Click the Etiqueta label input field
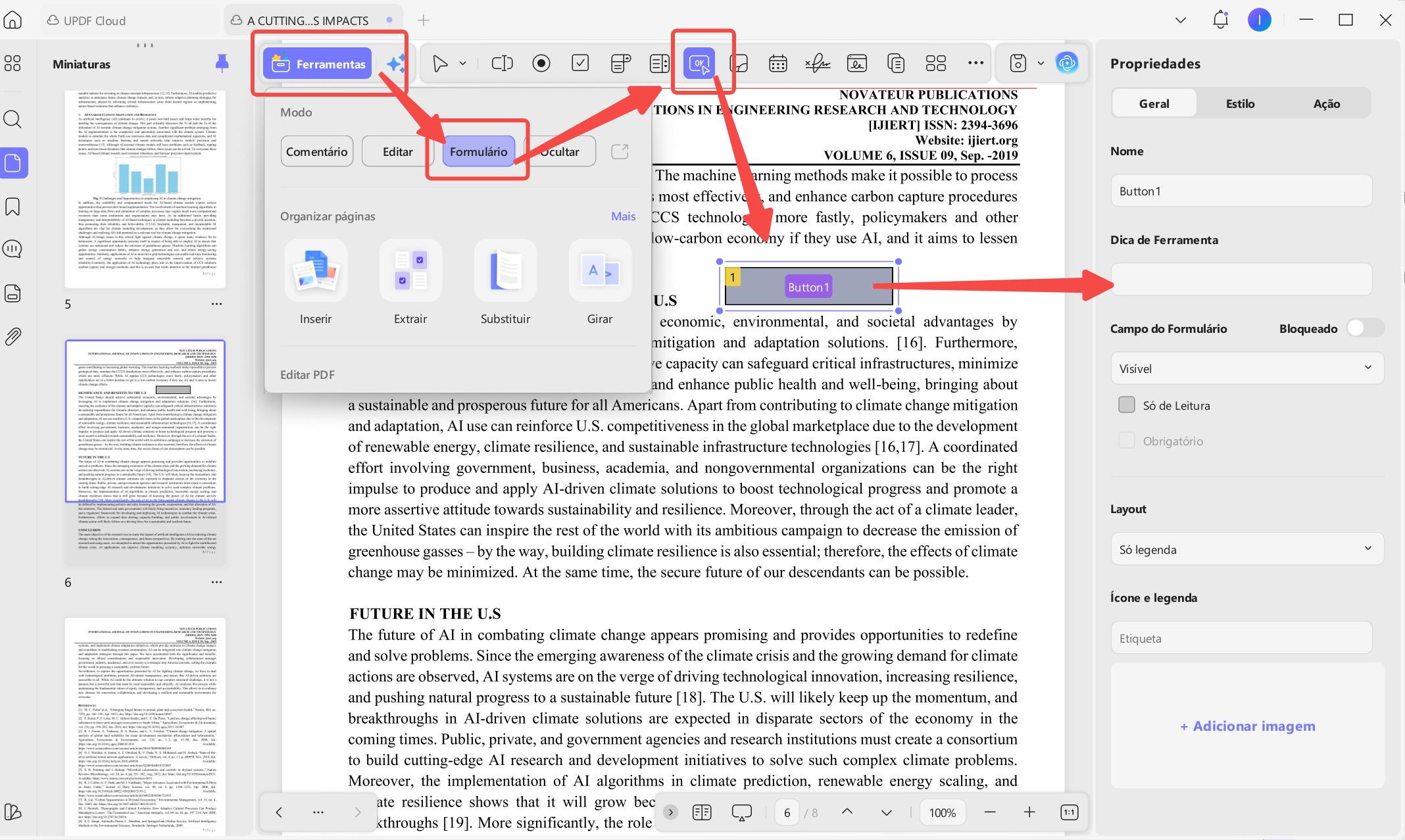The width and height of the screenshot is (1405, 840). (x=1241, y=638)
